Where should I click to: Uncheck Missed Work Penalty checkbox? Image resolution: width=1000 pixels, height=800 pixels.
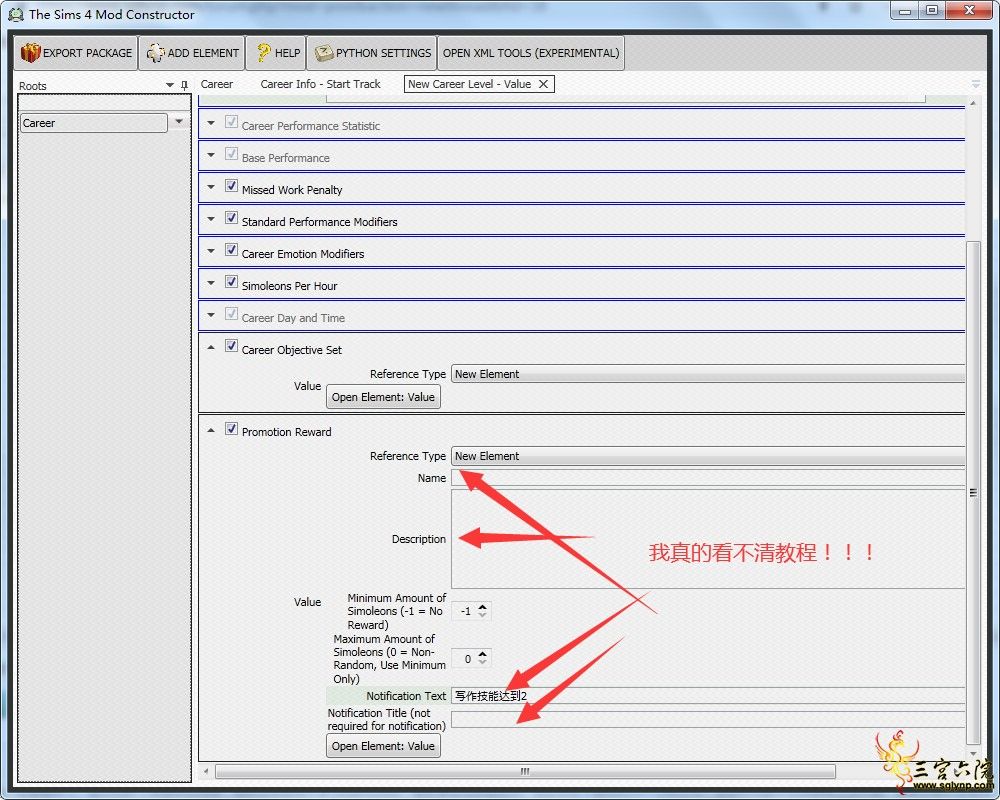click(x=231, y=186)
